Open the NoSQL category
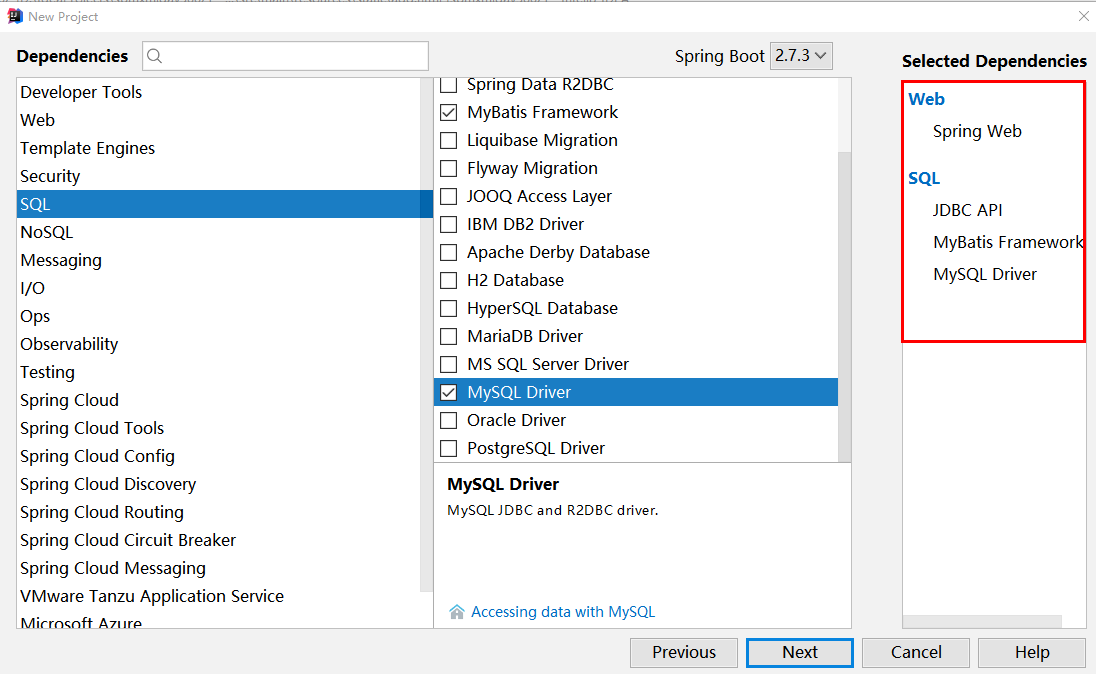 pos(218,232)
